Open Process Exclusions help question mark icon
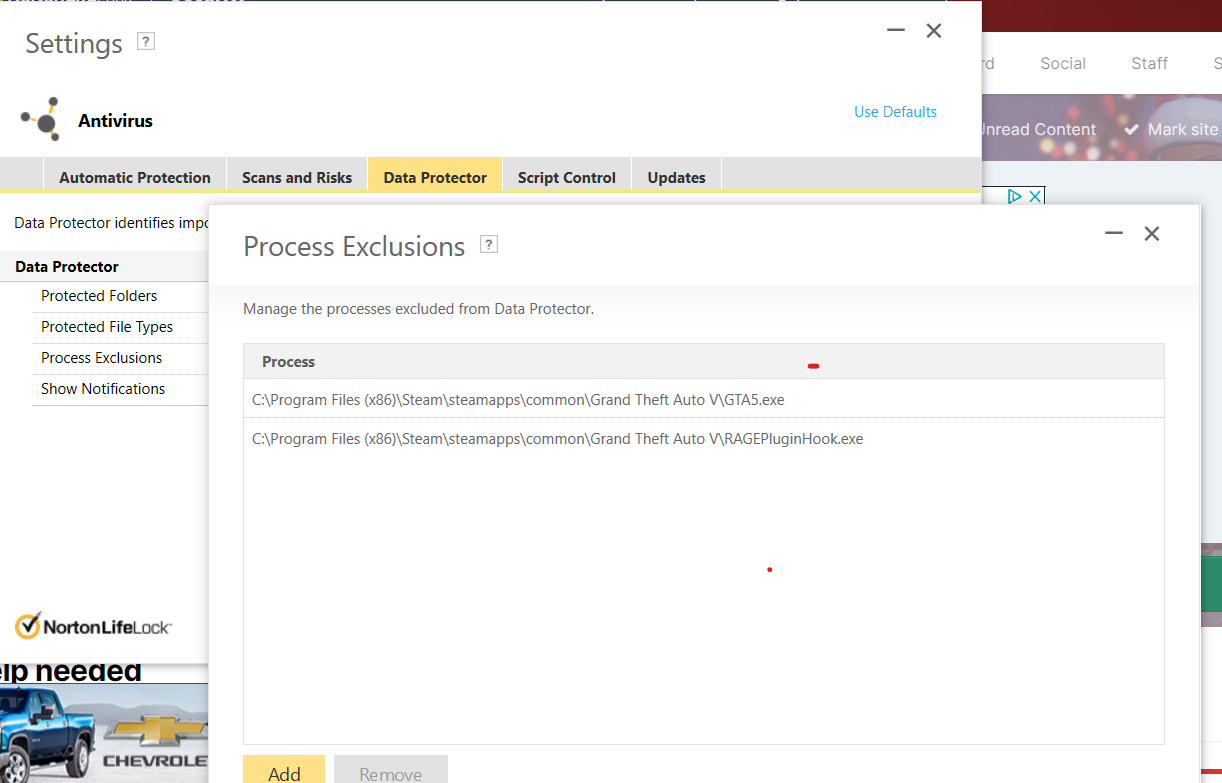The image size is (1222, 783). point(489,244)
